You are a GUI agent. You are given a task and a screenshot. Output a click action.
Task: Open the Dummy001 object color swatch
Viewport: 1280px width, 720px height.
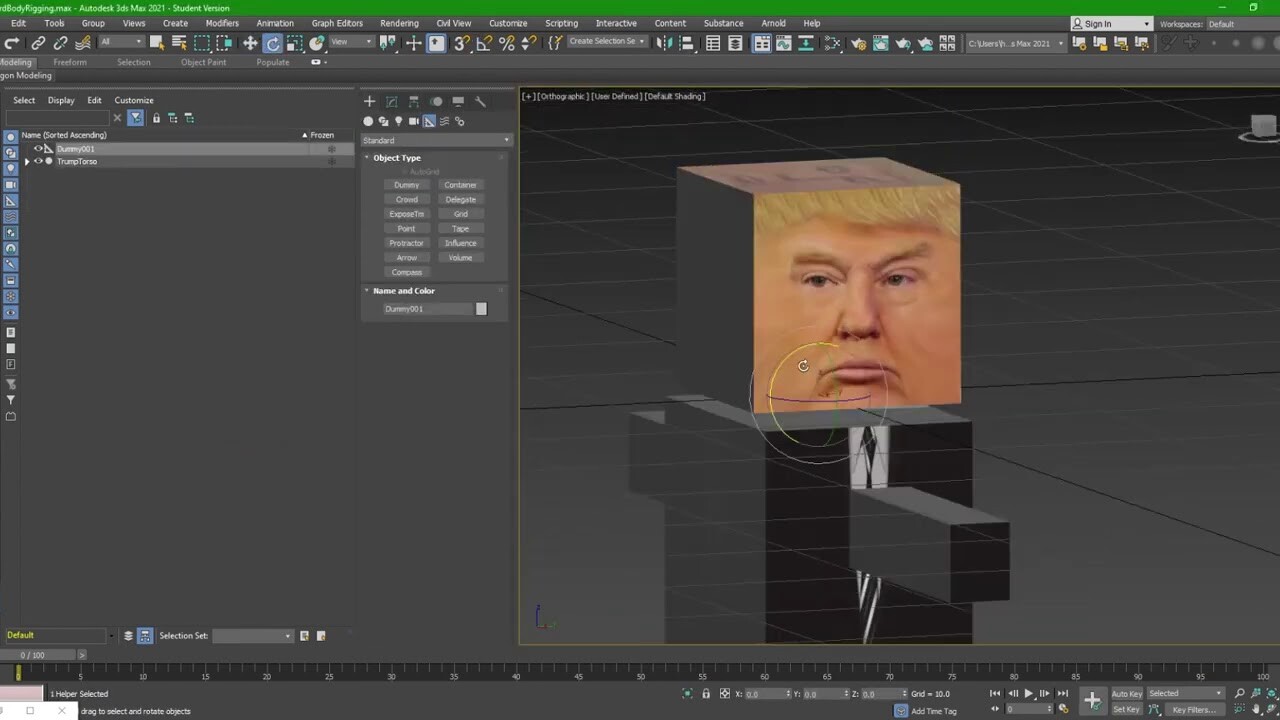pos(481,308)
